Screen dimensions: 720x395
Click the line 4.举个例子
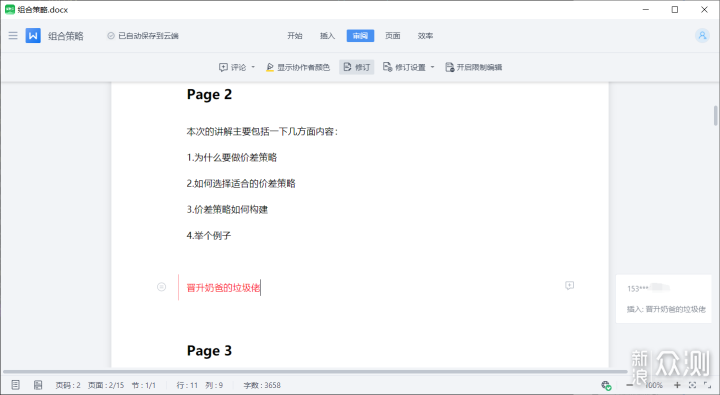[209, 236]
